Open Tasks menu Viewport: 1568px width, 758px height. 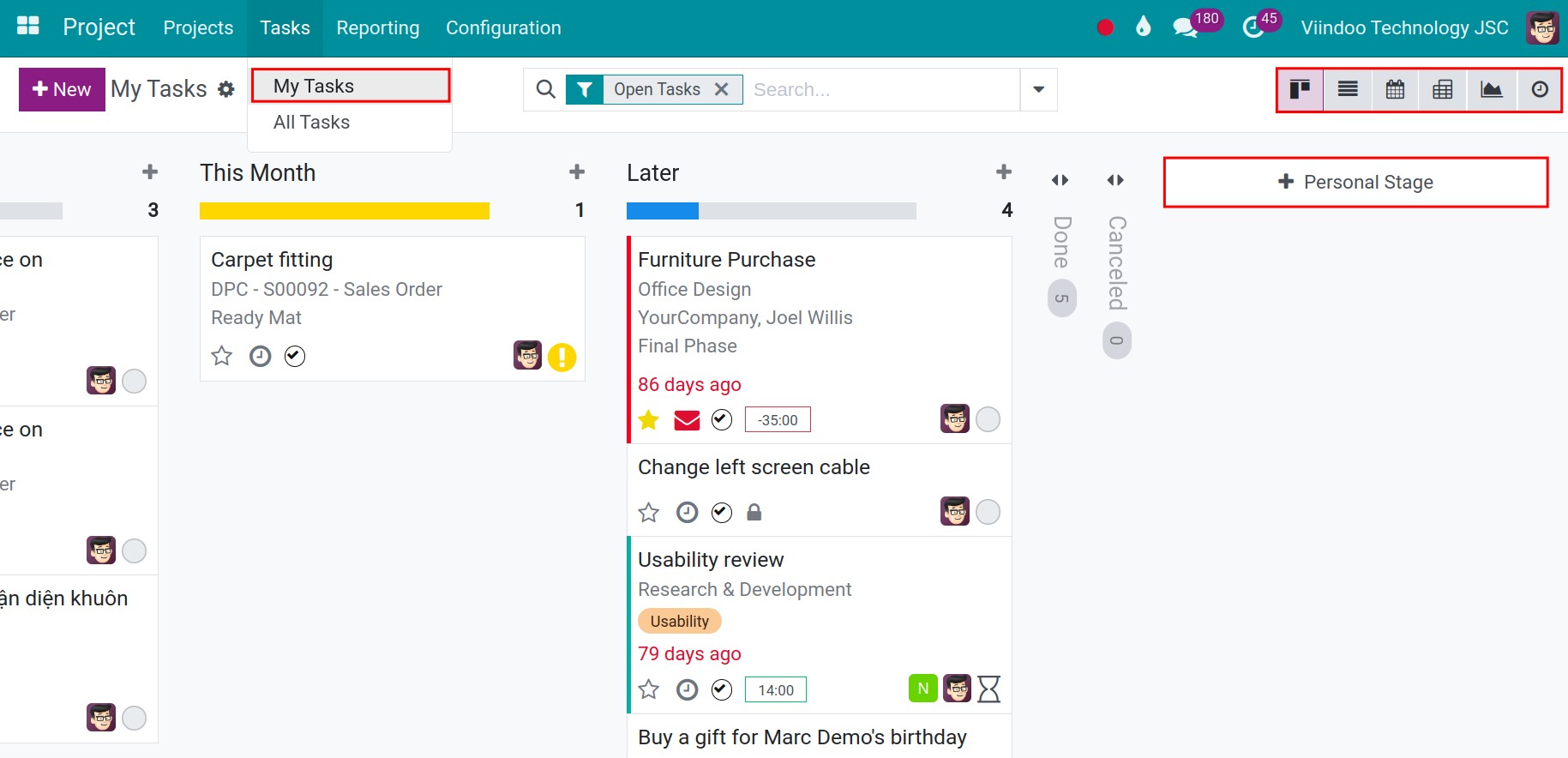point(285,27)
